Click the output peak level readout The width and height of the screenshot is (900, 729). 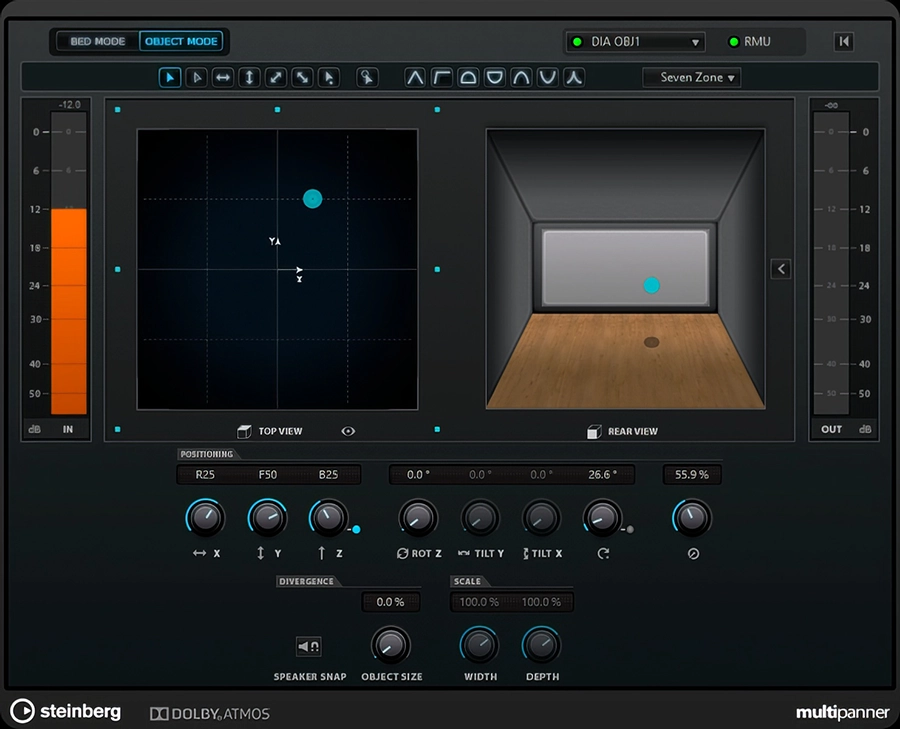click(x=831, y=105)
